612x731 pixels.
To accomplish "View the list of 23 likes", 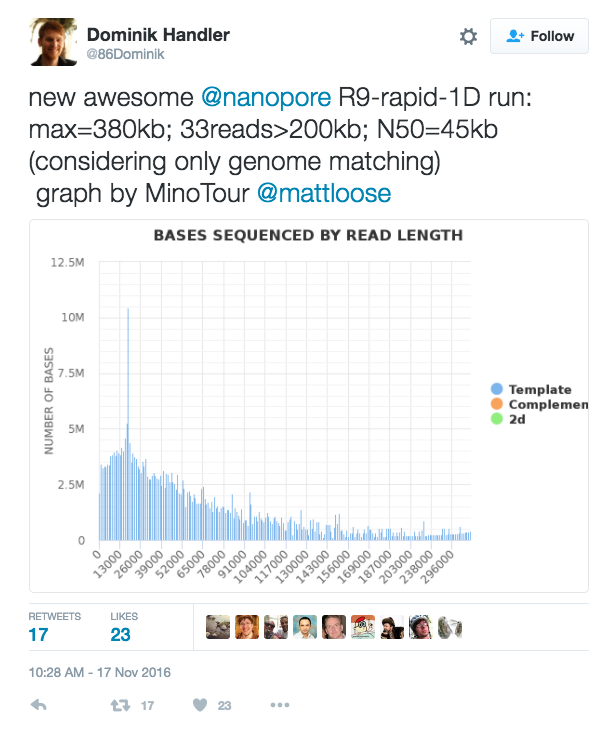I will [123, 626].
